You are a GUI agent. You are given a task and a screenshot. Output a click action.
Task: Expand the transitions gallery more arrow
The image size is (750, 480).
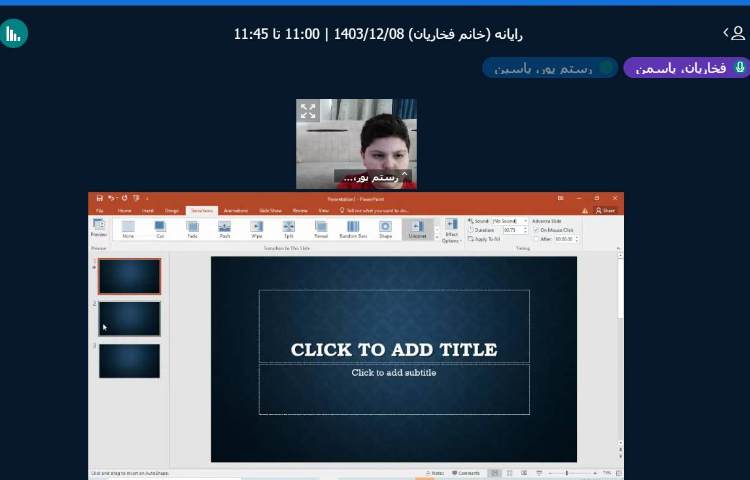tap(436, 238)
